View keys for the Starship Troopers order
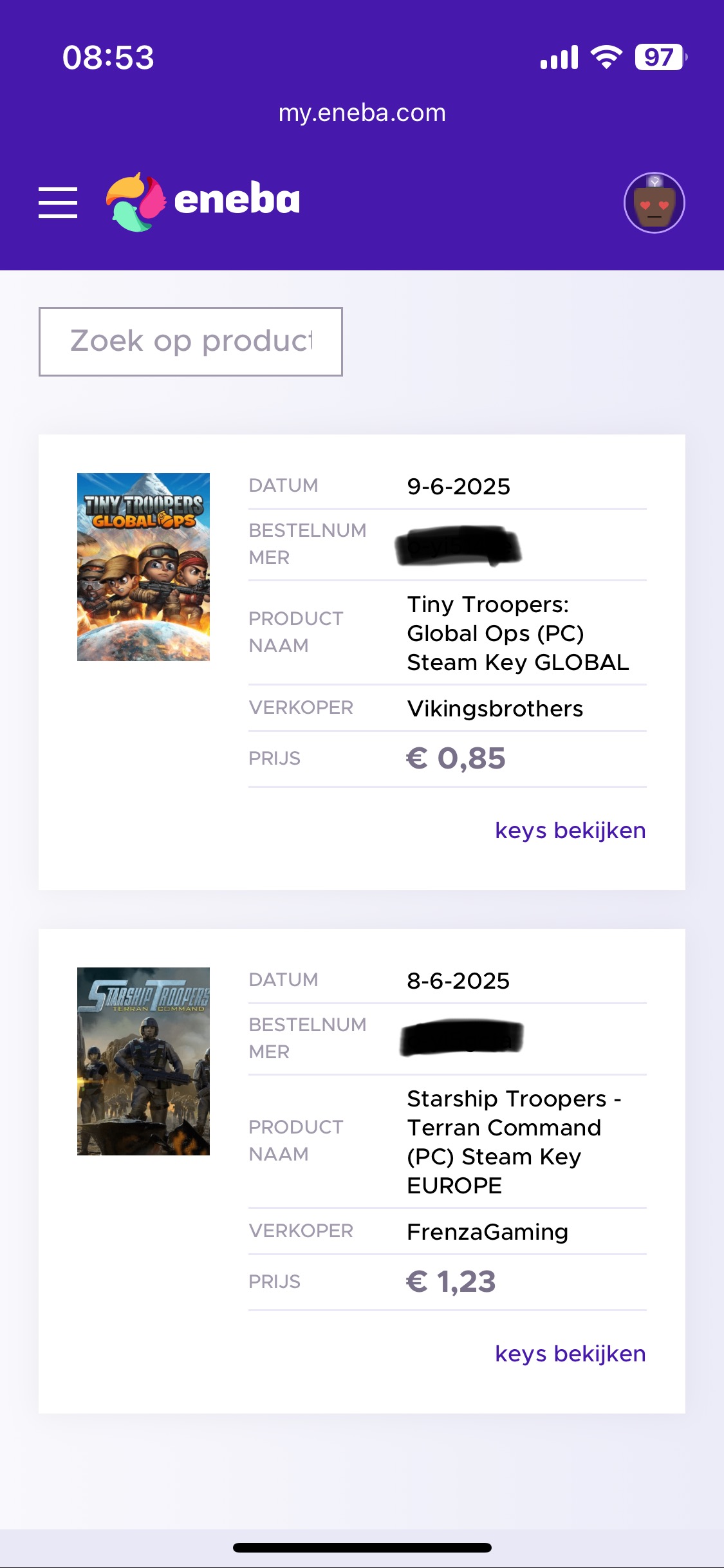 [570, 1354]
